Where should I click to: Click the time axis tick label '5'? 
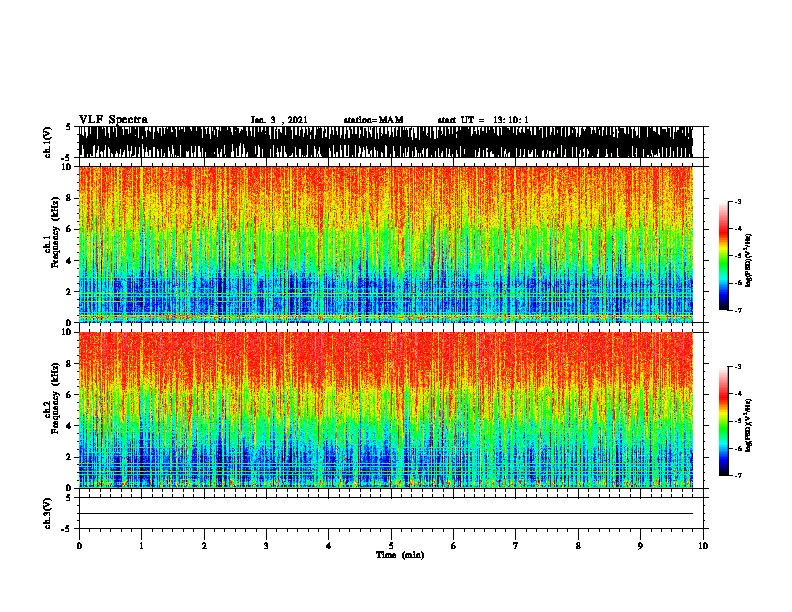coord(391,546)
